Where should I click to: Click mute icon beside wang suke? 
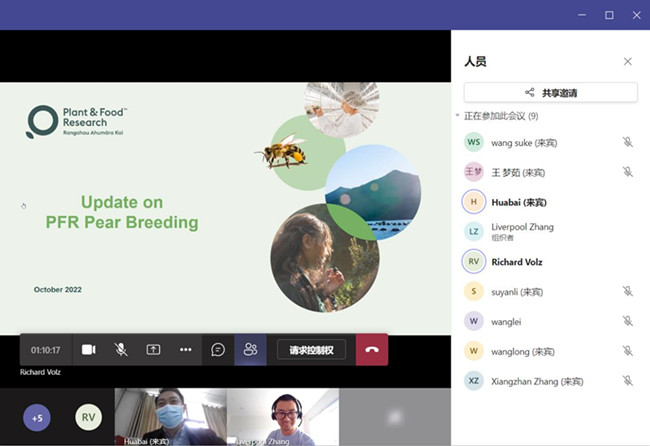point(628,142)
